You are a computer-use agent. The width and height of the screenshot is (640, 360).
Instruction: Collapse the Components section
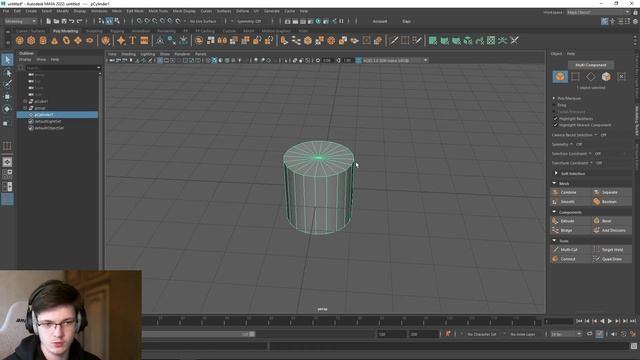pyautogui.click(x=554, y=212)
